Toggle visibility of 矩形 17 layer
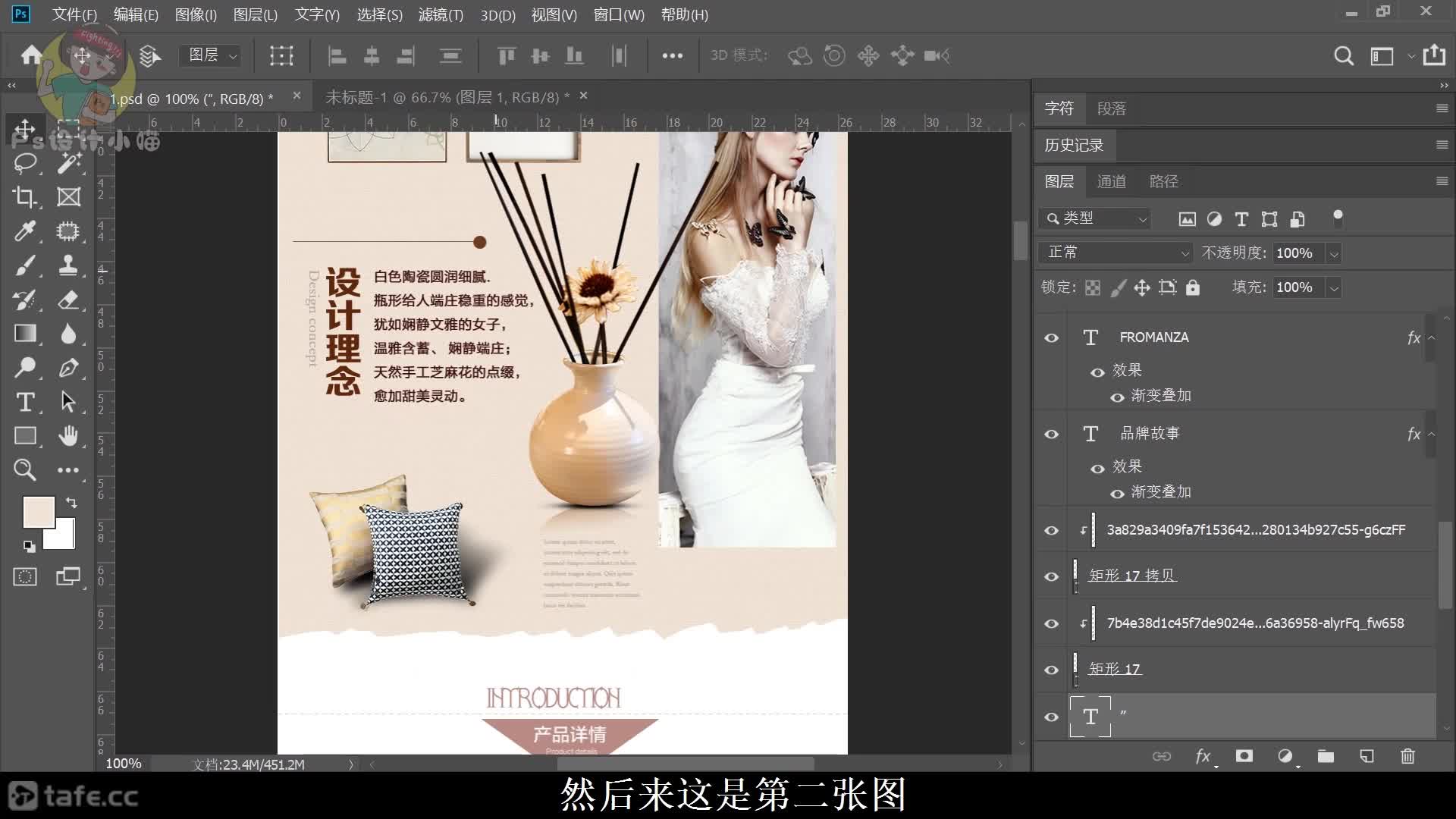Image resolution: width=1456 pixels, height=819 pixels. tap(1051, 670)
